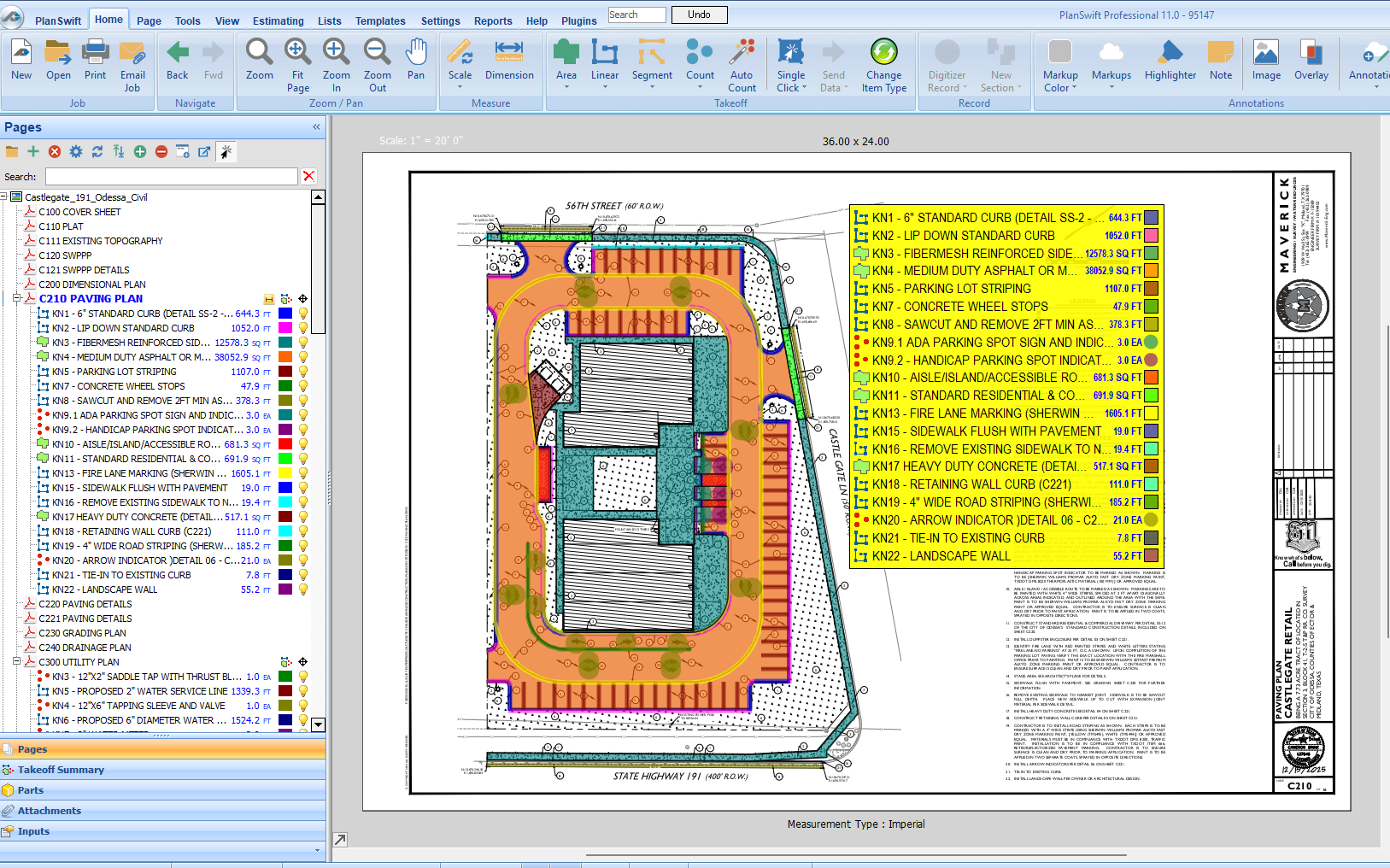Image resolution: width=1390 pixels, height=868 pixels.
Task: Select the Pan hand tool
Action: click(416, 53)
